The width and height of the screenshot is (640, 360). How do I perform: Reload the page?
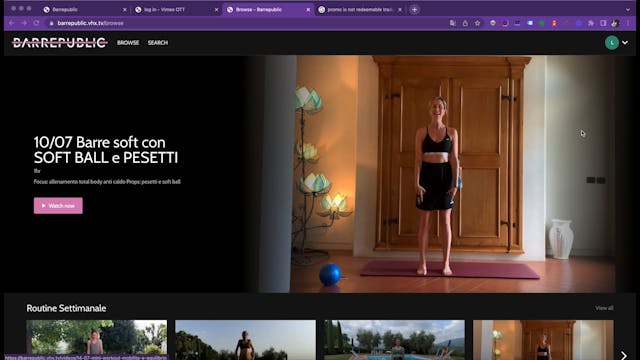(x=36, y=23)
